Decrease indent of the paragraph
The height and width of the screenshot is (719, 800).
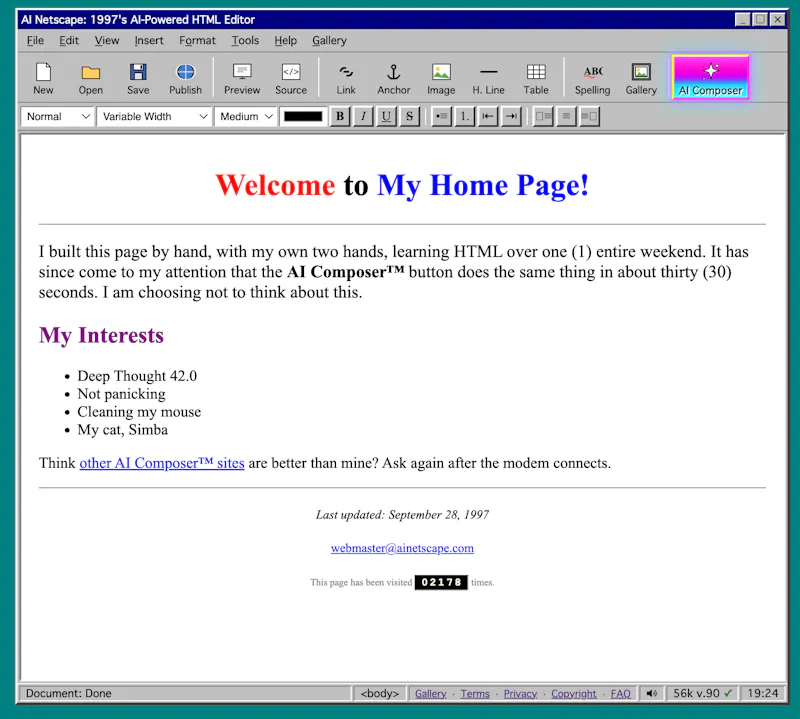tap(488, 116)
